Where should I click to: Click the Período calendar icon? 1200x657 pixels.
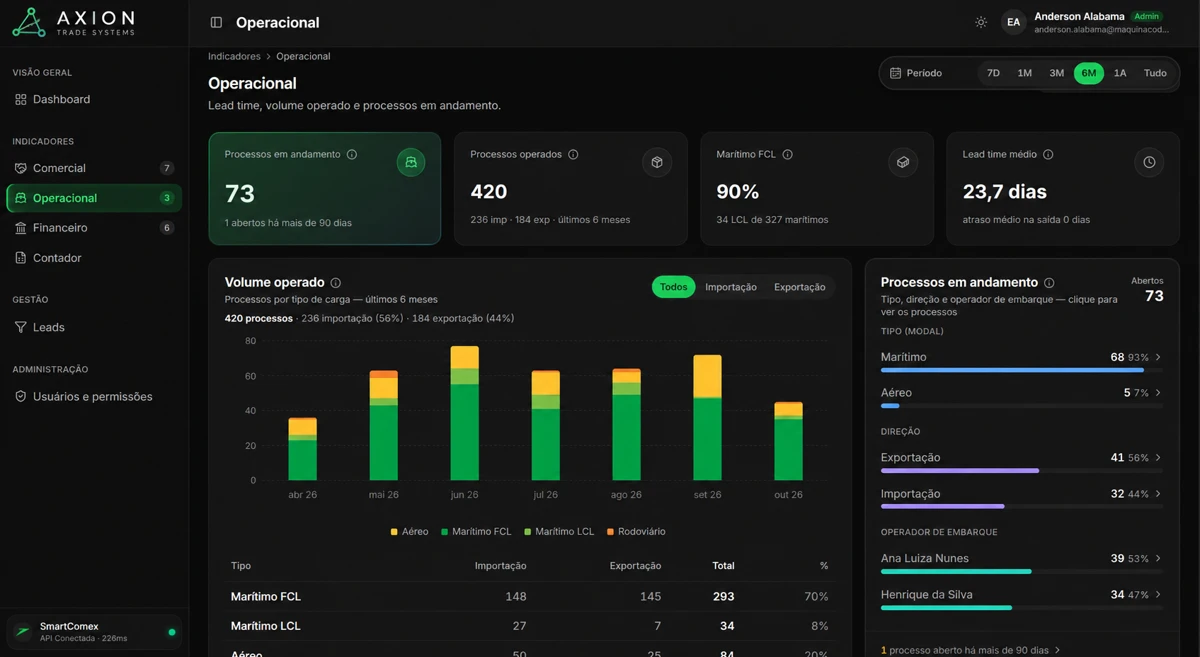[x=895, y=73]
